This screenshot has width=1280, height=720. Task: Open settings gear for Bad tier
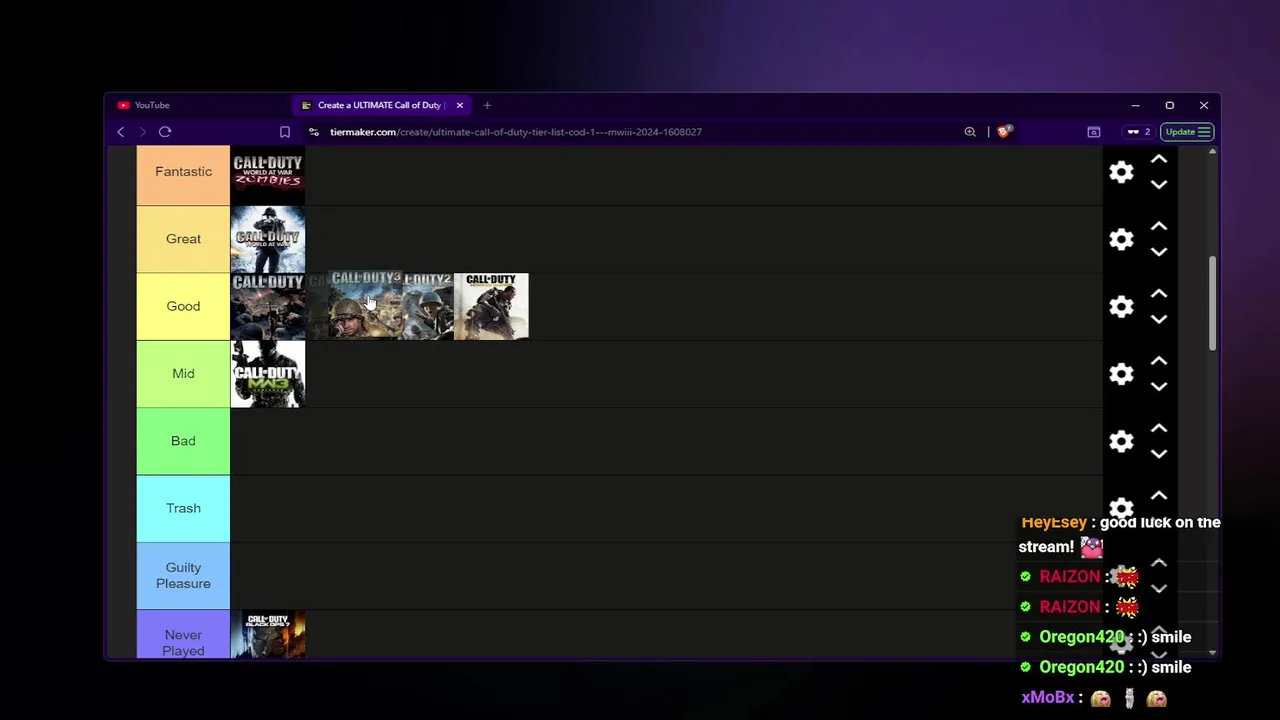(1121, 441)
